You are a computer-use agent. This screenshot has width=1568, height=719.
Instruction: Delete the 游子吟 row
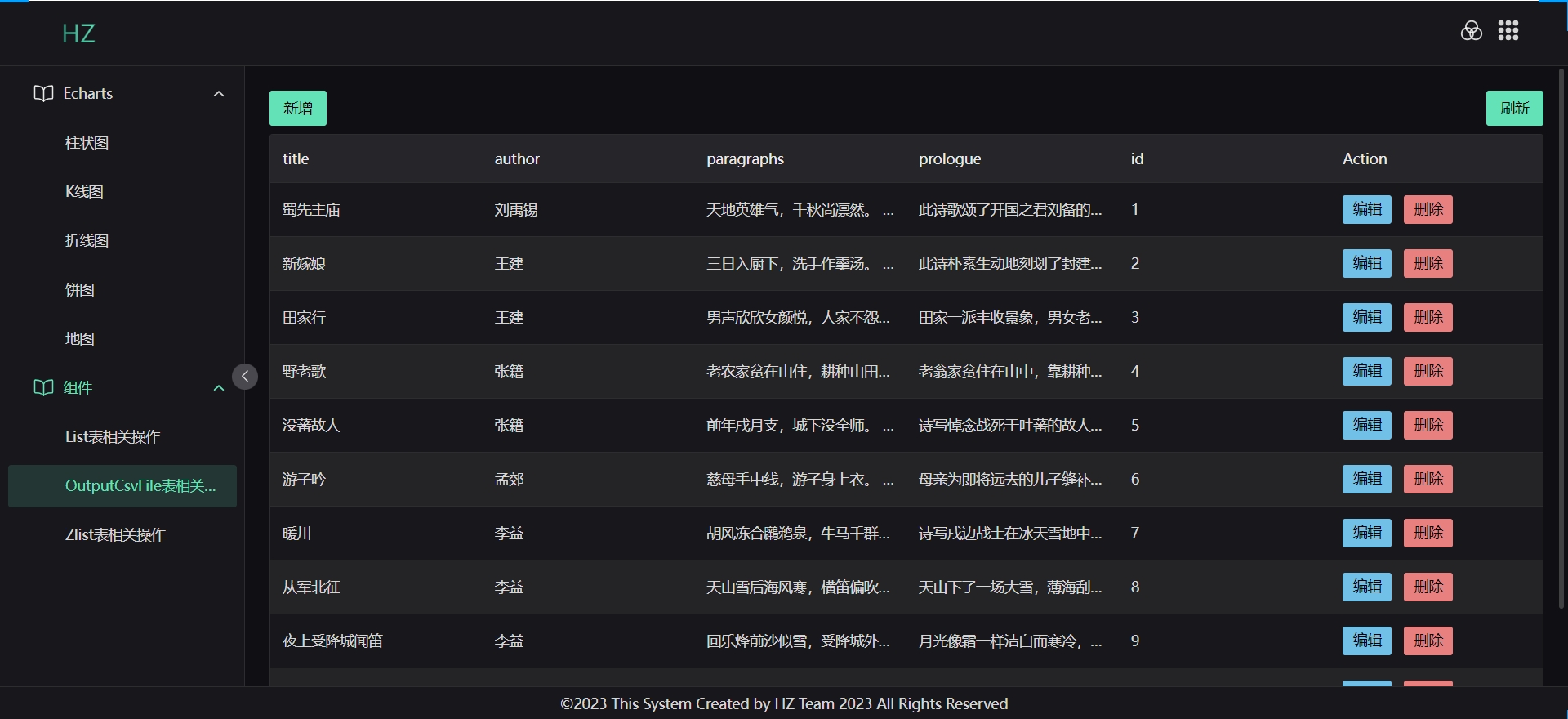[1428, 479]
